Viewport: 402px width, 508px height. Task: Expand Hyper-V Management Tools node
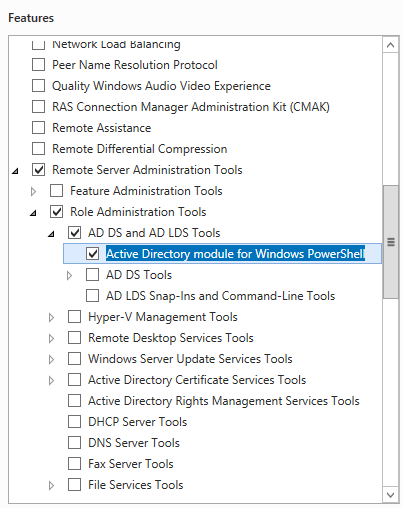tap(51, 317)
